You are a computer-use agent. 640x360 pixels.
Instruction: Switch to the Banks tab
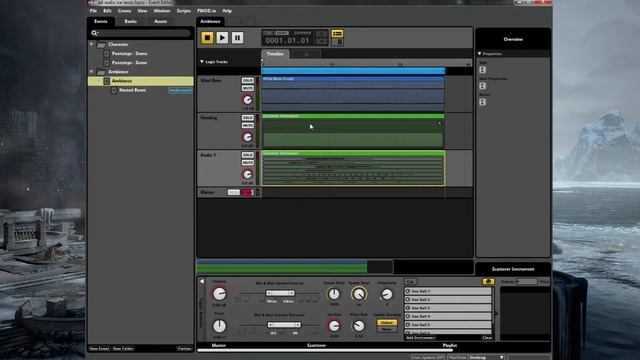pos(131,21)
